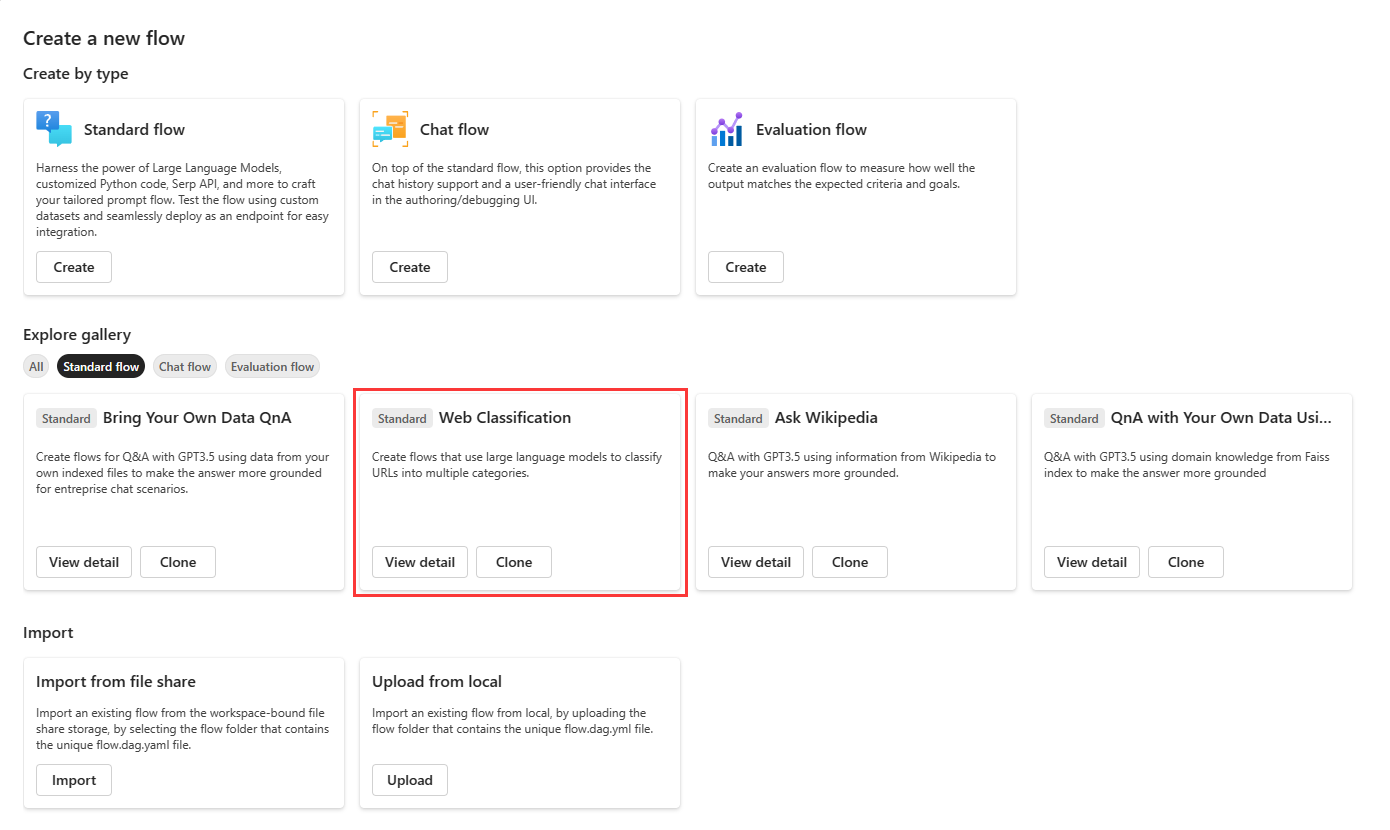Clone the Ask Wikipedia flow

[850, 562]
